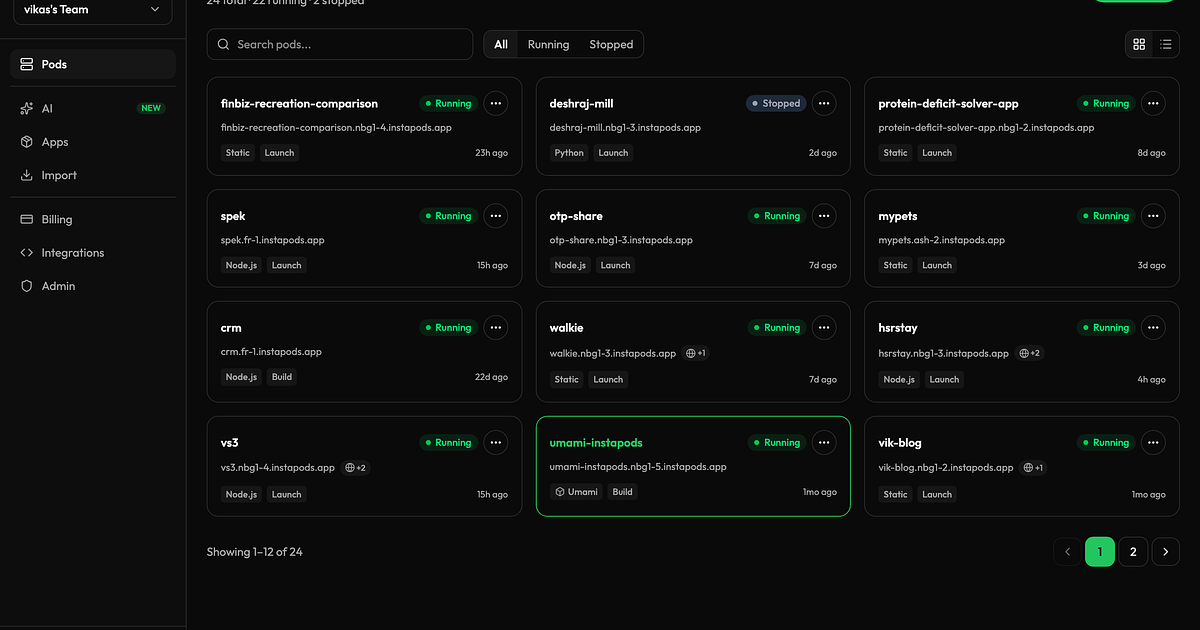Open the mypets three-dot menu
1200x630 pixels.
coord(1153,216)
